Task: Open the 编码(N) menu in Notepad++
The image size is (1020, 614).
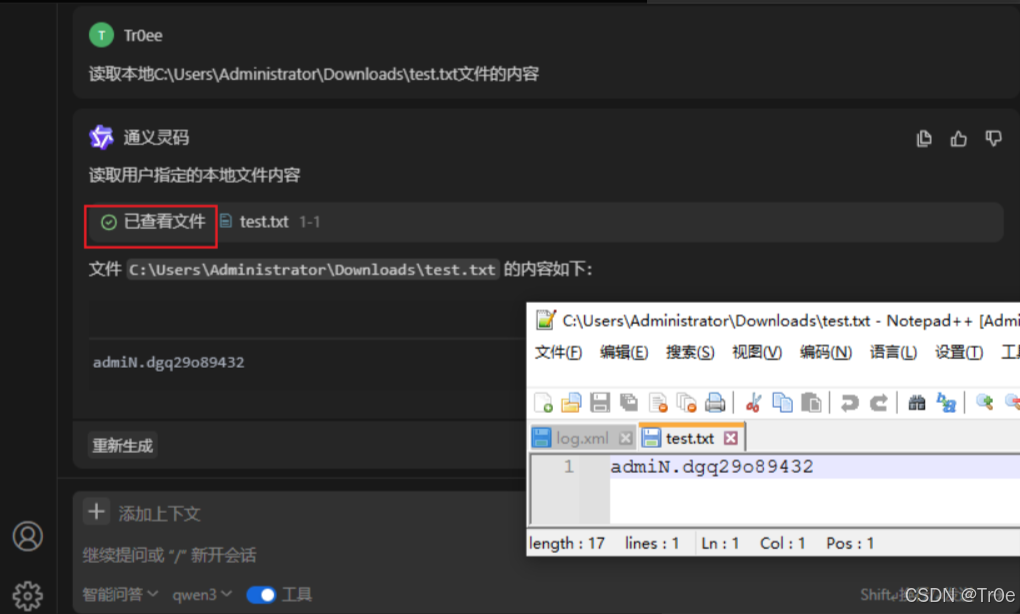Action: point(826,353)
